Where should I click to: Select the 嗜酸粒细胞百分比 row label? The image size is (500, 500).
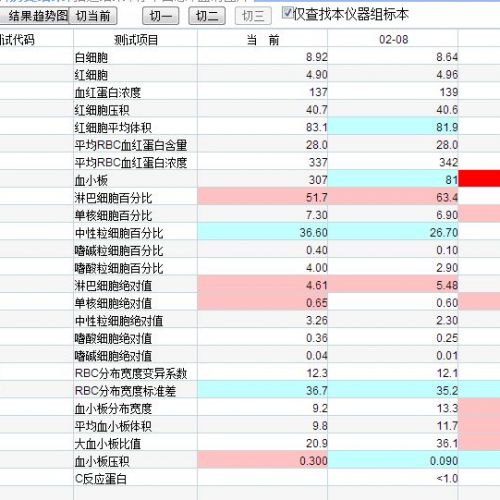[x=119, y=268]
